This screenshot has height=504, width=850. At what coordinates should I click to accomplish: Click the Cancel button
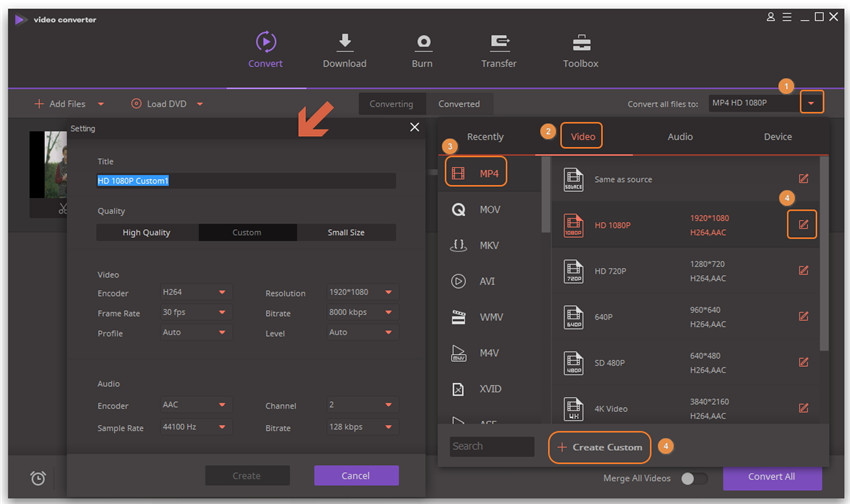[x=356, y=475]
